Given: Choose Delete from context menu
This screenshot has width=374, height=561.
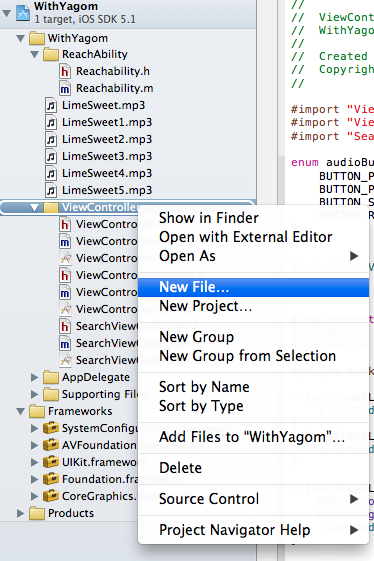Looking at the screenshot, I should (x=253, y=468).
